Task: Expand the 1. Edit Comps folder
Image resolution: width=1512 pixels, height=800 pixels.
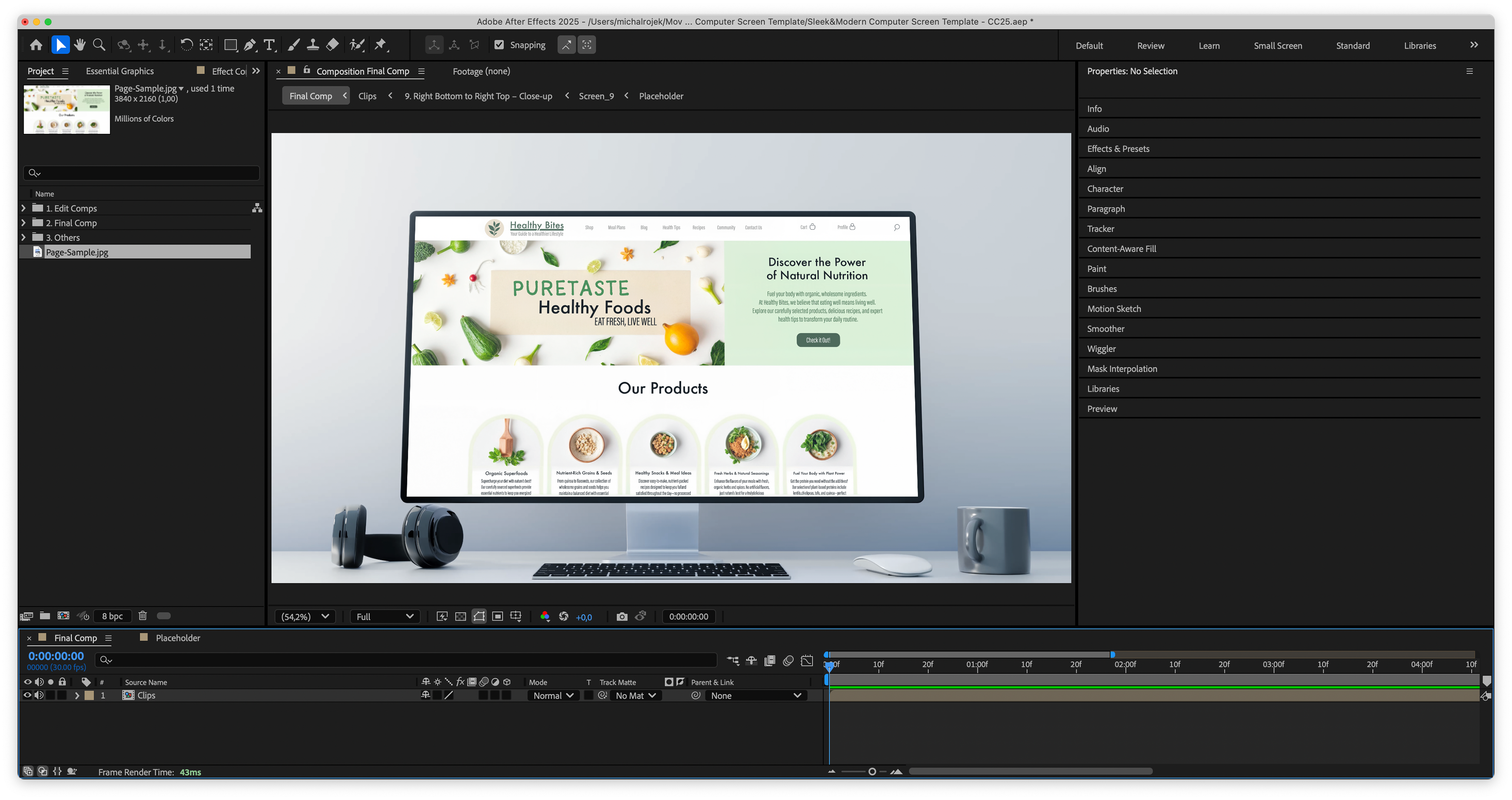Action: click(x=24, y=208)
